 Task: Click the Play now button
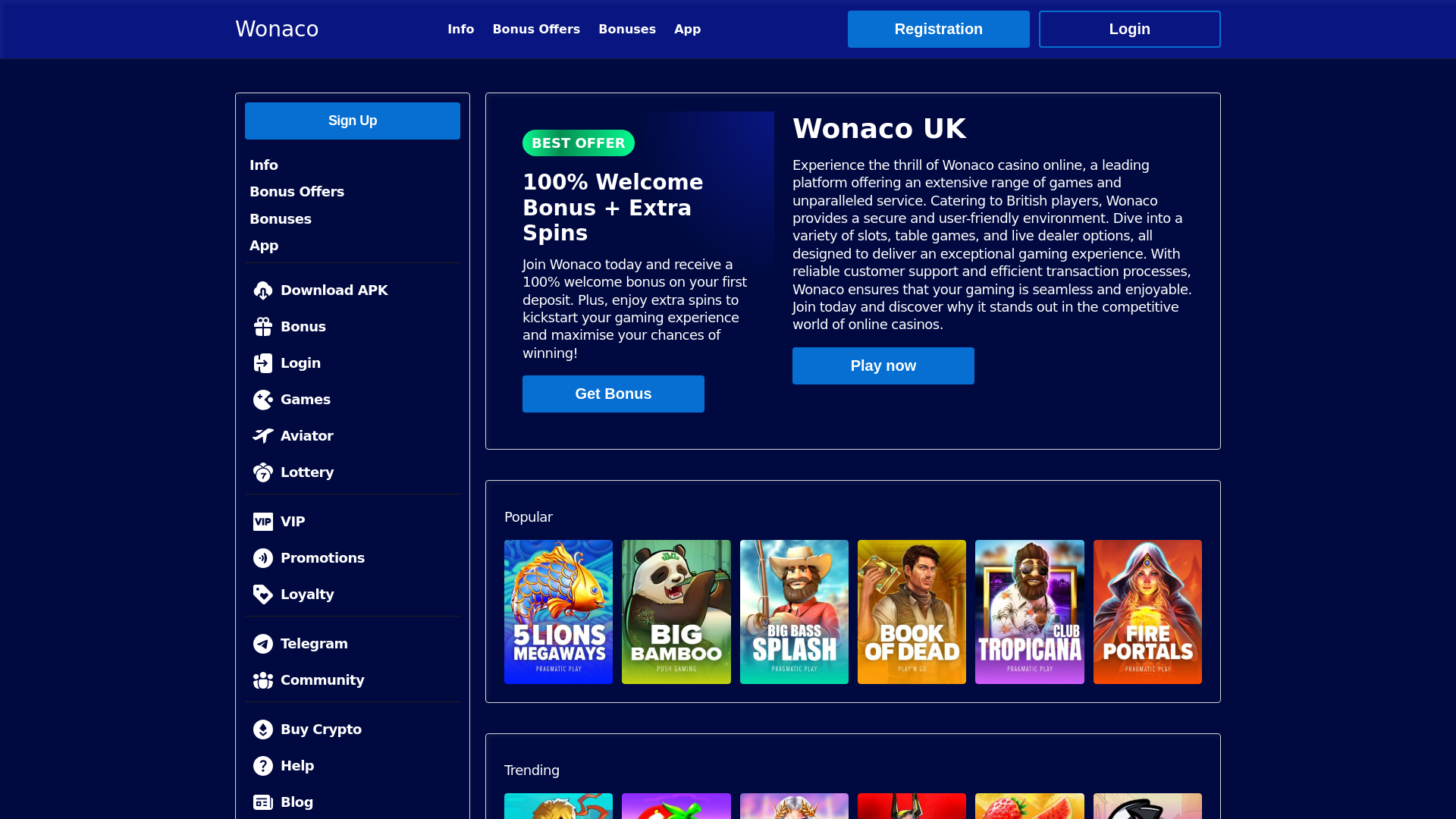click(883, 366)
